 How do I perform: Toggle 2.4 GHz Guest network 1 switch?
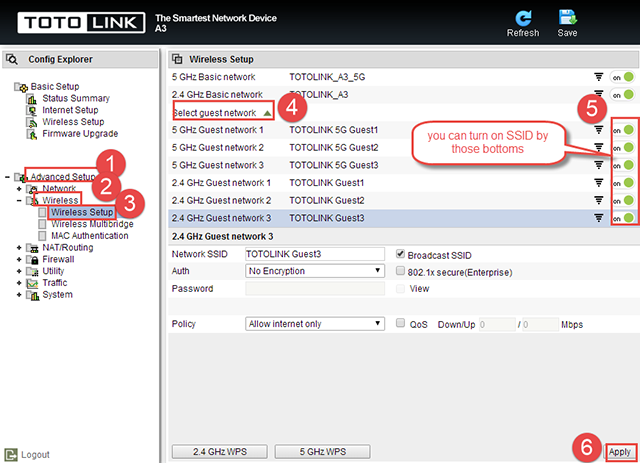(x=624, y=183)
